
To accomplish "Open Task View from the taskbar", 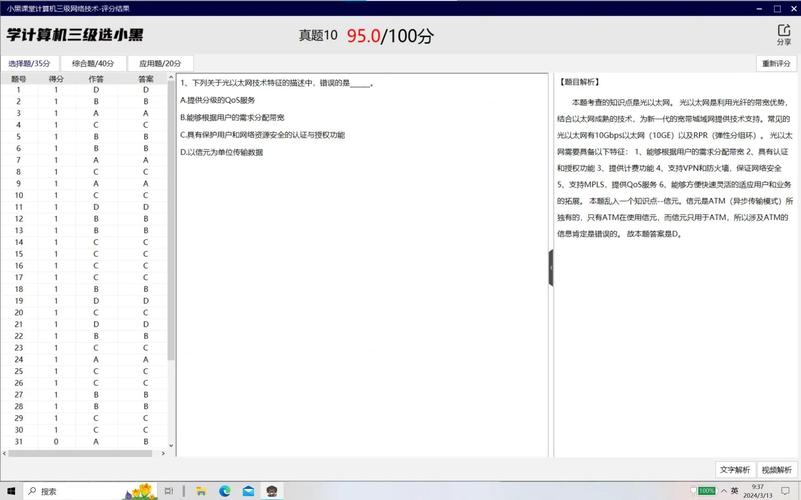I will [x=169, y=491].
